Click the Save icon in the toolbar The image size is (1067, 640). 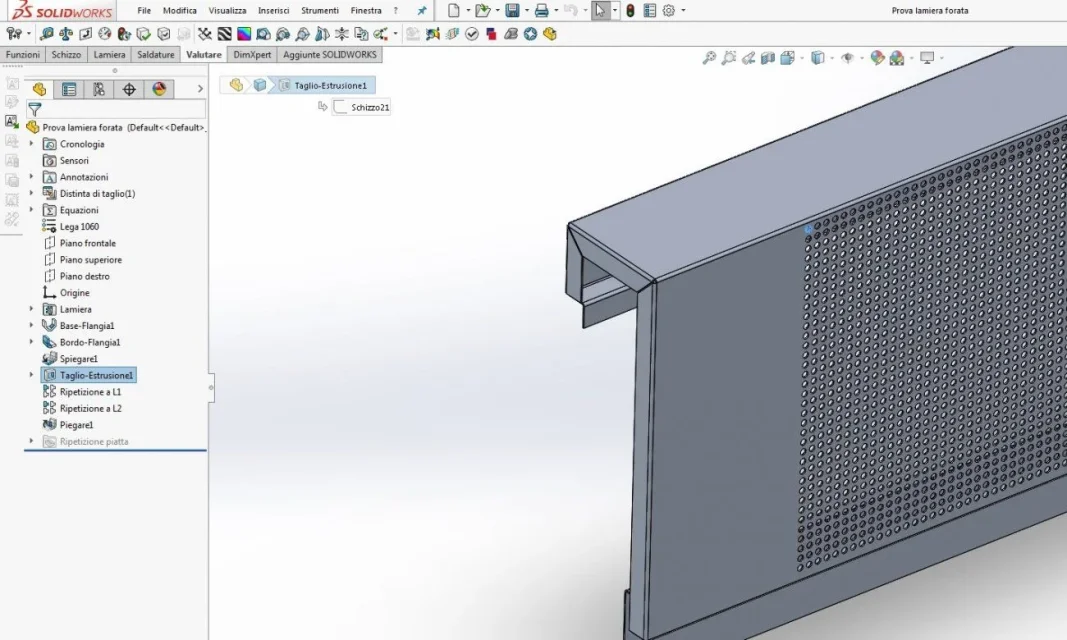click(512, 10)
